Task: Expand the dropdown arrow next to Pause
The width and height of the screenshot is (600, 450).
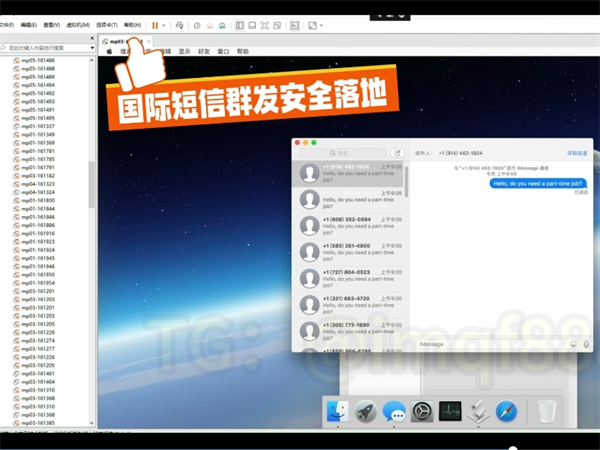Action: tap(165, 25)
